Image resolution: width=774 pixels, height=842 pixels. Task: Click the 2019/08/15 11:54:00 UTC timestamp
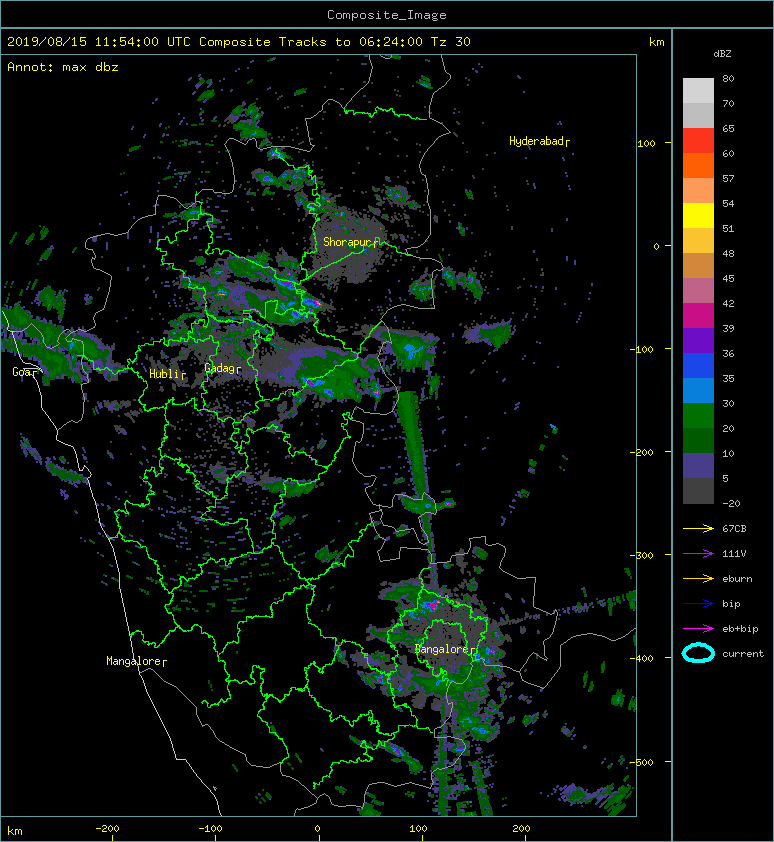pos(99,42)
